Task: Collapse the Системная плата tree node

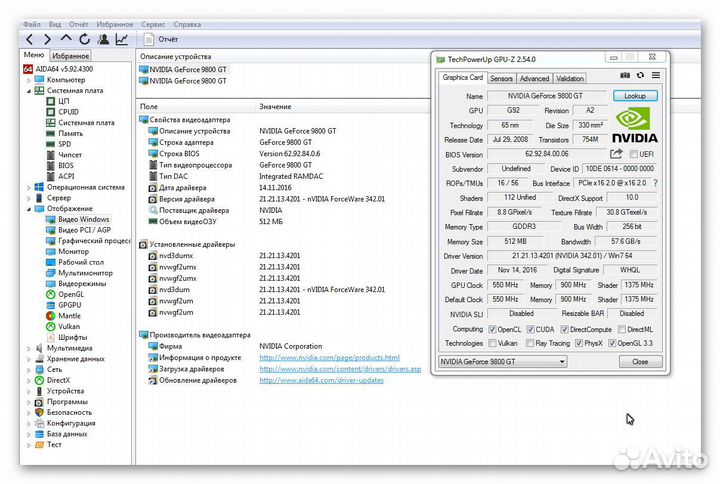Action: click(28, 90)
